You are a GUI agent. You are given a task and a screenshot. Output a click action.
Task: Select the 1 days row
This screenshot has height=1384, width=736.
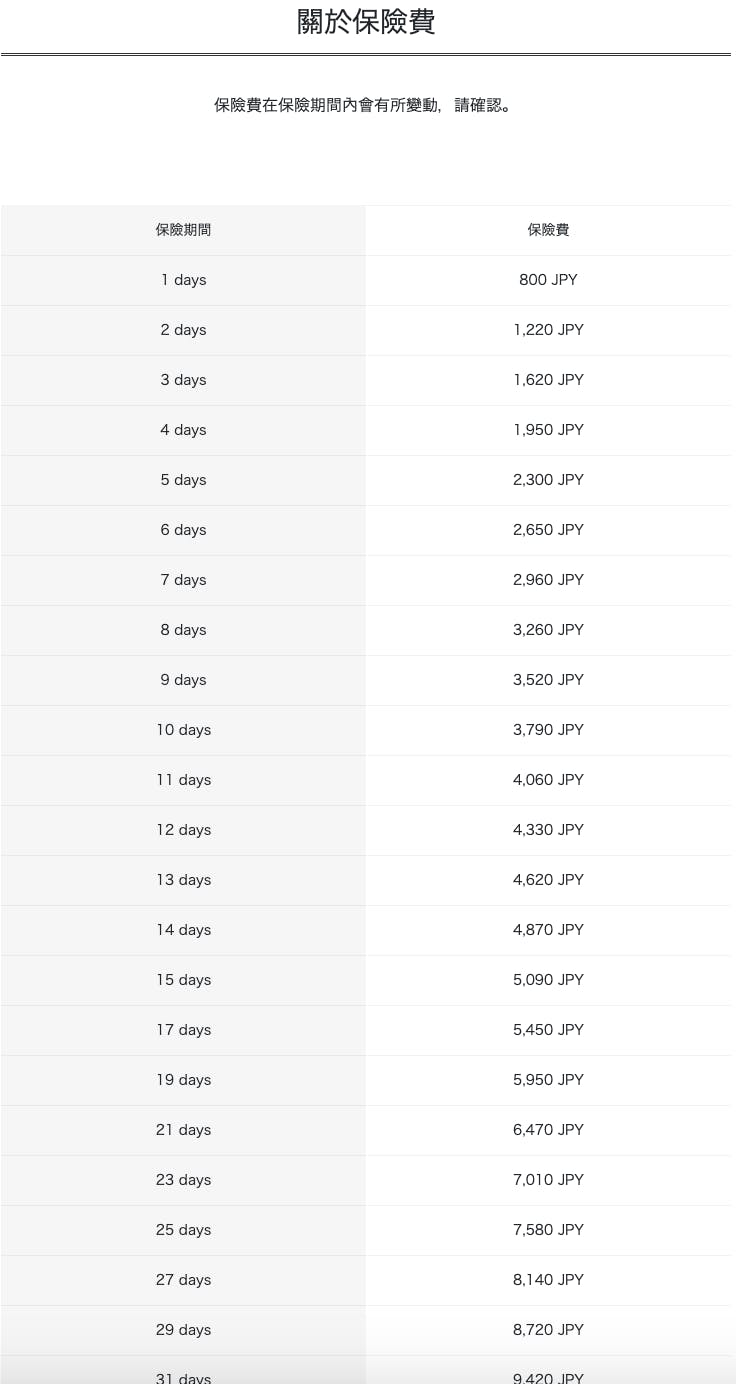pos(183,280)
